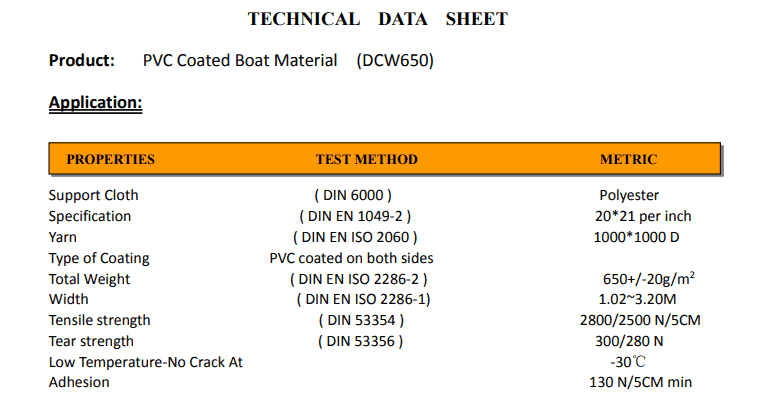759x404 pixels.
Task: Click the Total Weight row label
Action: (90, 279)
